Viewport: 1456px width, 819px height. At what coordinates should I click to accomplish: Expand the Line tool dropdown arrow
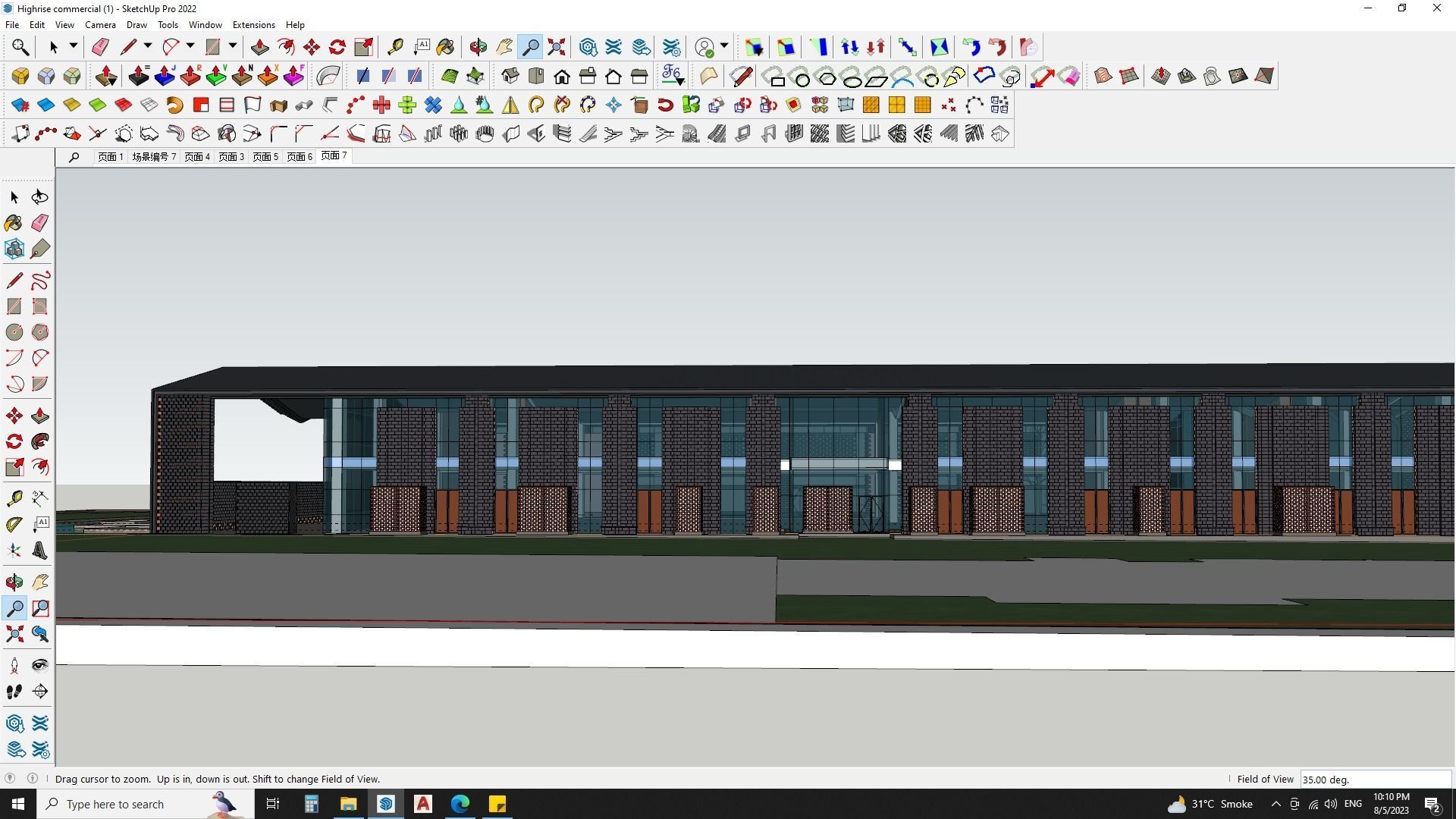[x=148, y=46]
